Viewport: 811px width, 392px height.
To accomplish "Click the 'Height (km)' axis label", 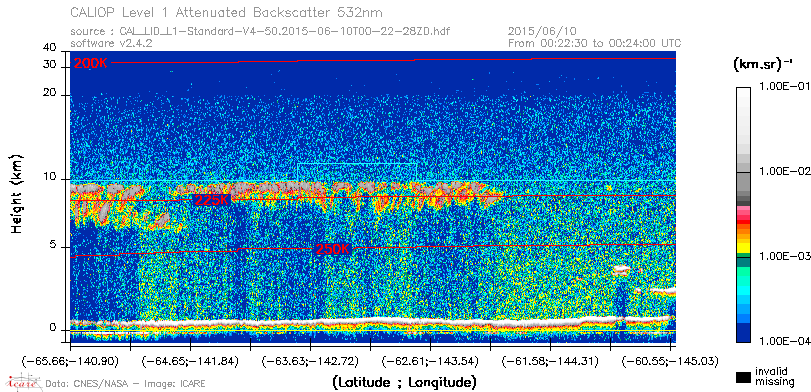I will (x=17, y=193).
